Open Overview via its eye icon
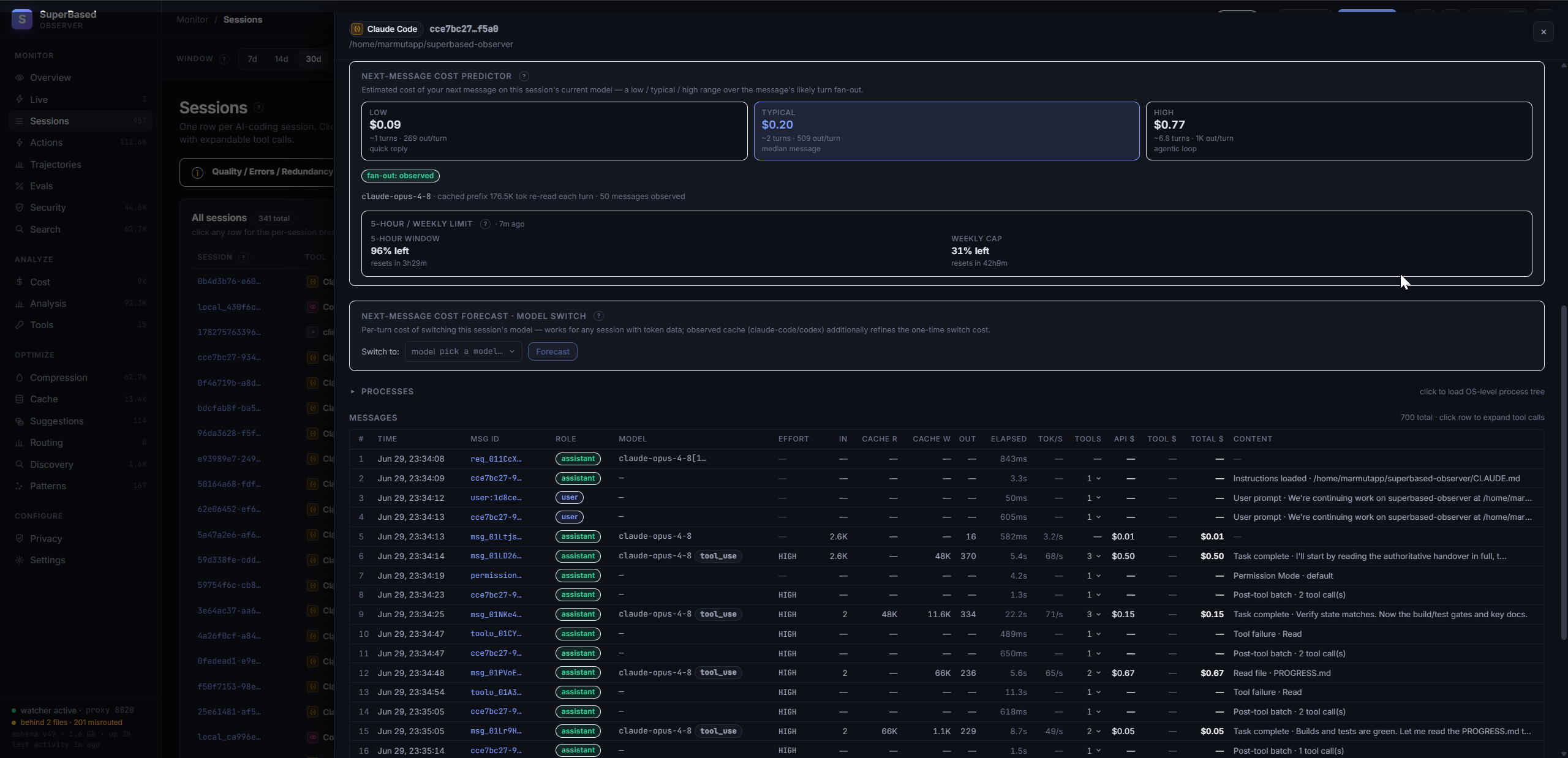The image size is (1568, 758). [x=20, y=78]
